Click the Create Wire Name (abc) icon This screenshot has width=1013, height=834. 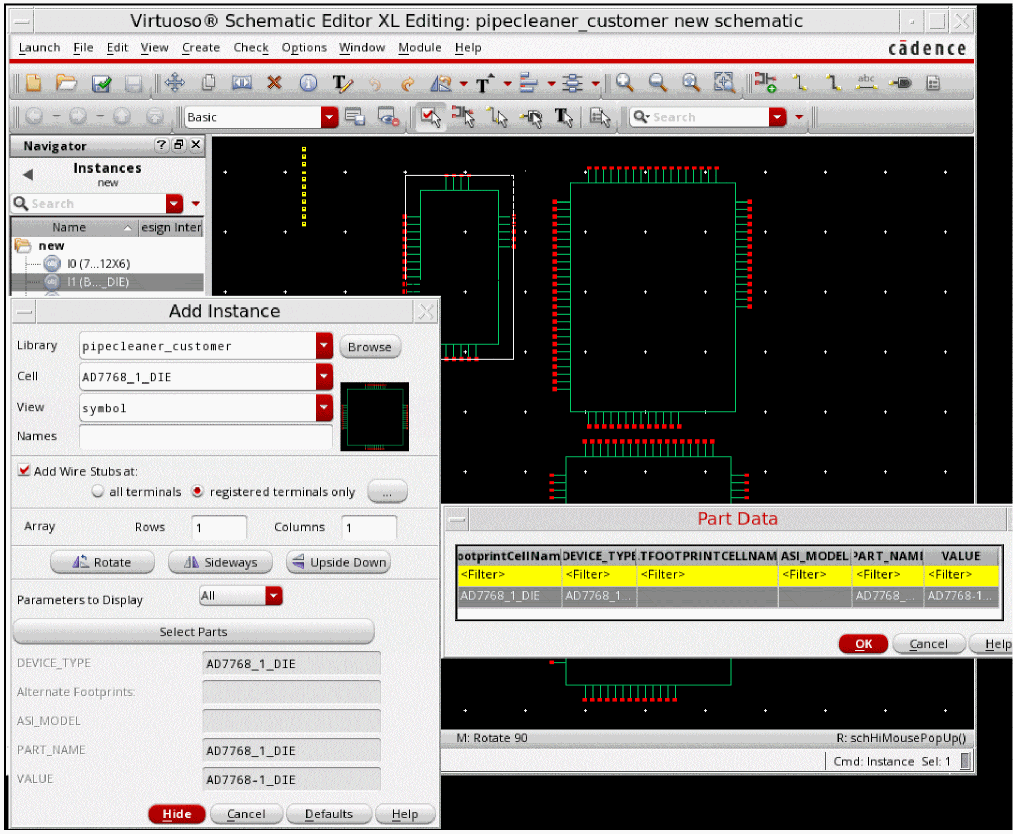pos(867,84)
